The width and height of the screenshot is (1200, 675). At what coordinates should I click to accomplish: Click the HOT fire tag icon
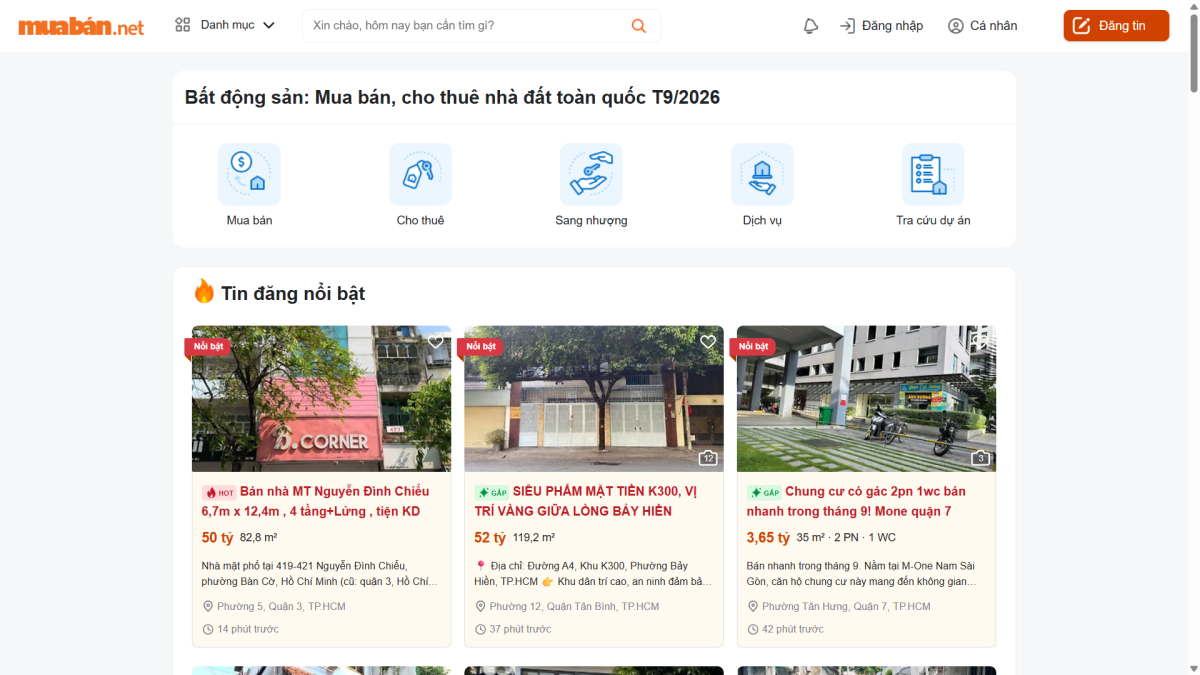pyautogui.click(x=219, y=493)
